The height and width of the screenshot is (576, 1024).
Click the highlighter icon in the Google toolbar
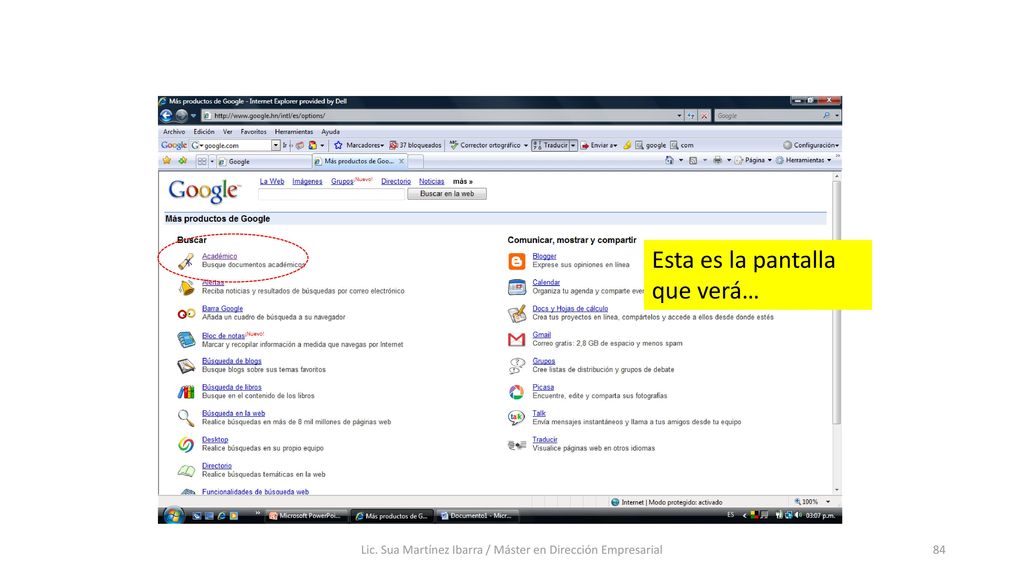[x=627, y=145]
